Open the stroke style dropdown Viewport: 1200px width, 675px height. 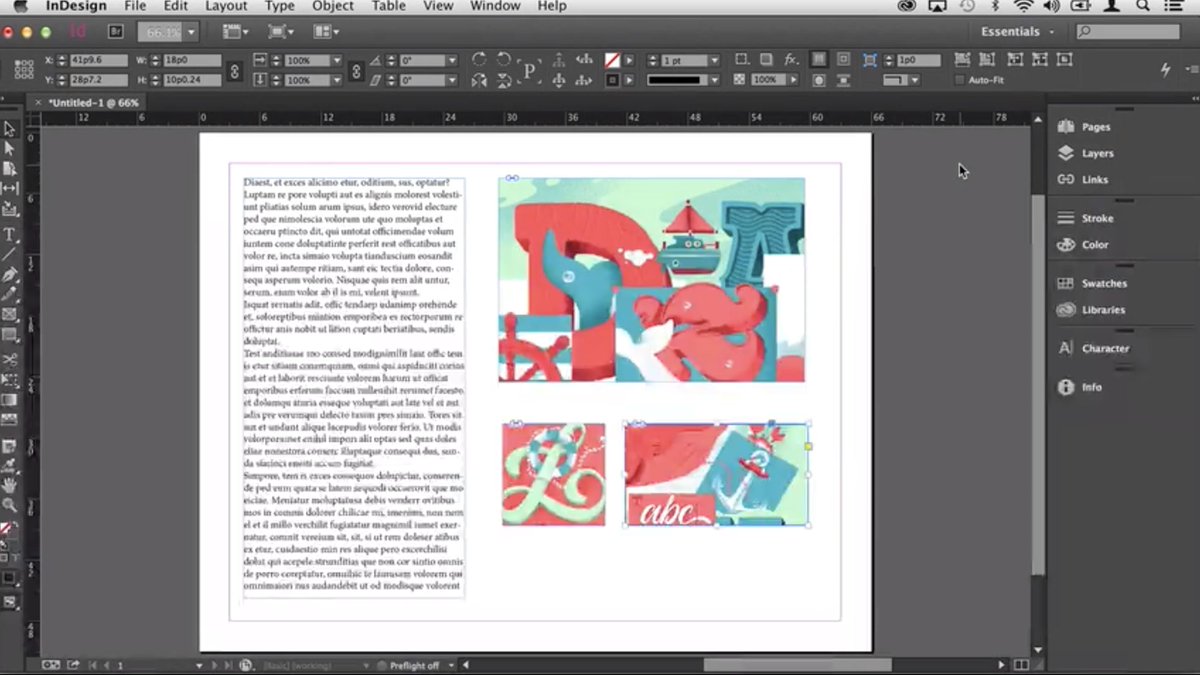(x=713, y=80)
